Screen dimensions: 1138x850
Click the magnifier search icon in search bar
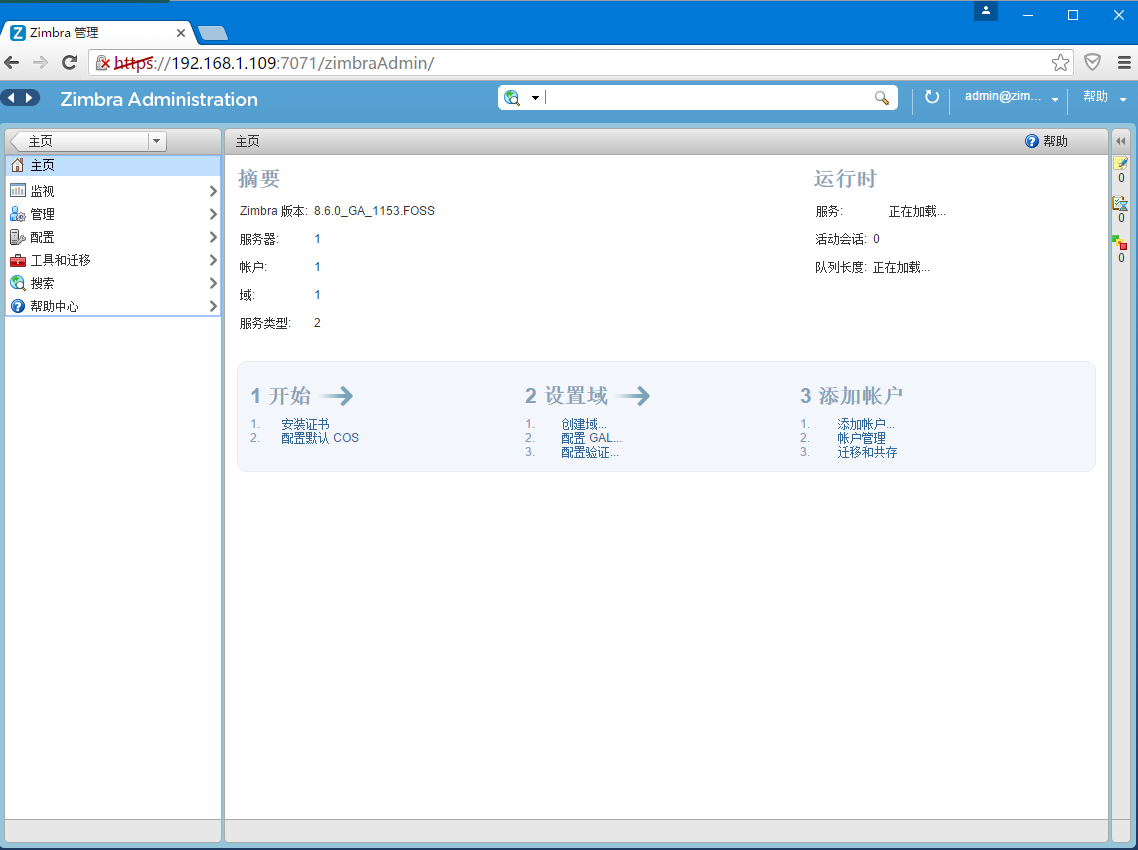tap(882, 98)
